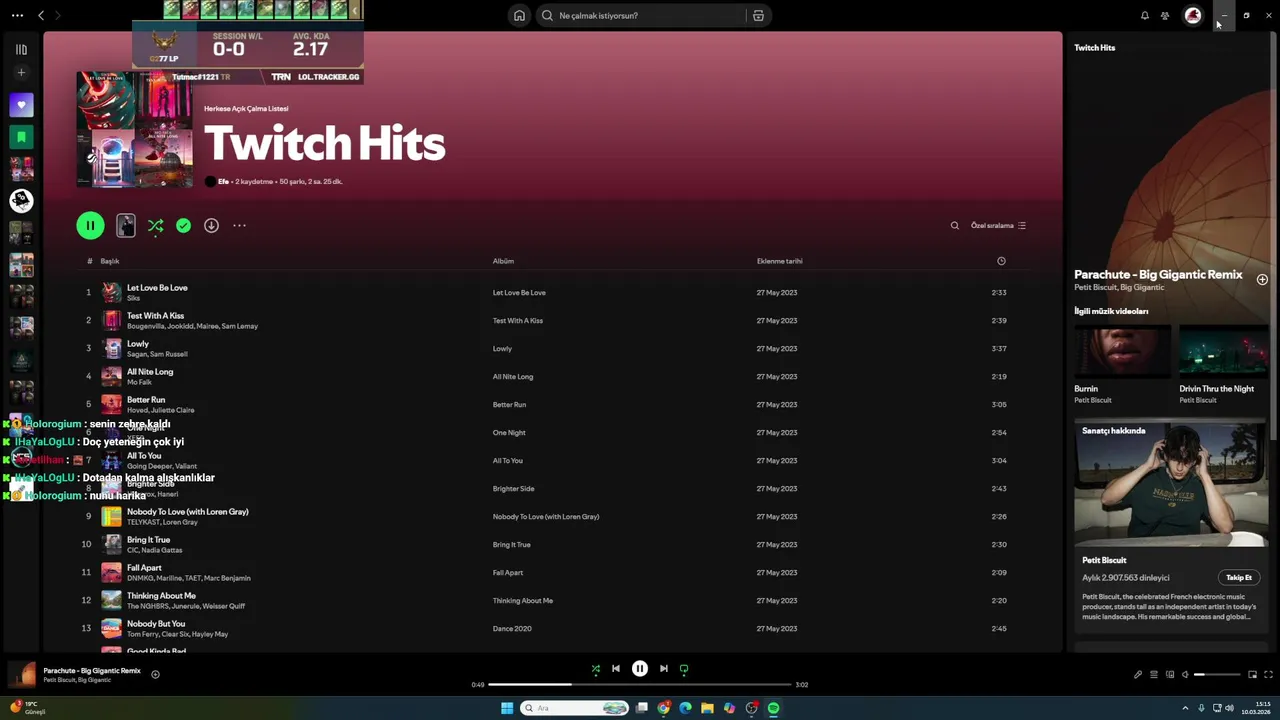Enter full screen player view
This screenshot has height=720, width=1280.
[x=1268, y=675]
